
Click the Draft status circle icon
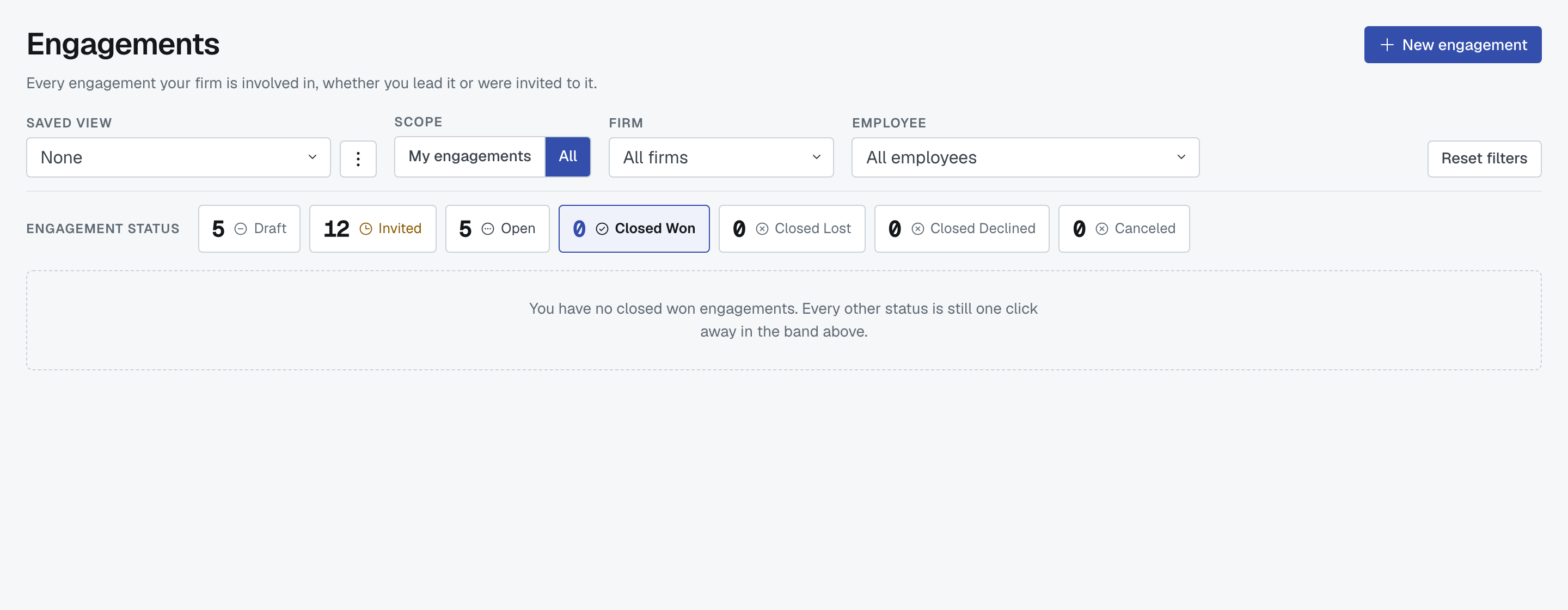tap(241, 229)
